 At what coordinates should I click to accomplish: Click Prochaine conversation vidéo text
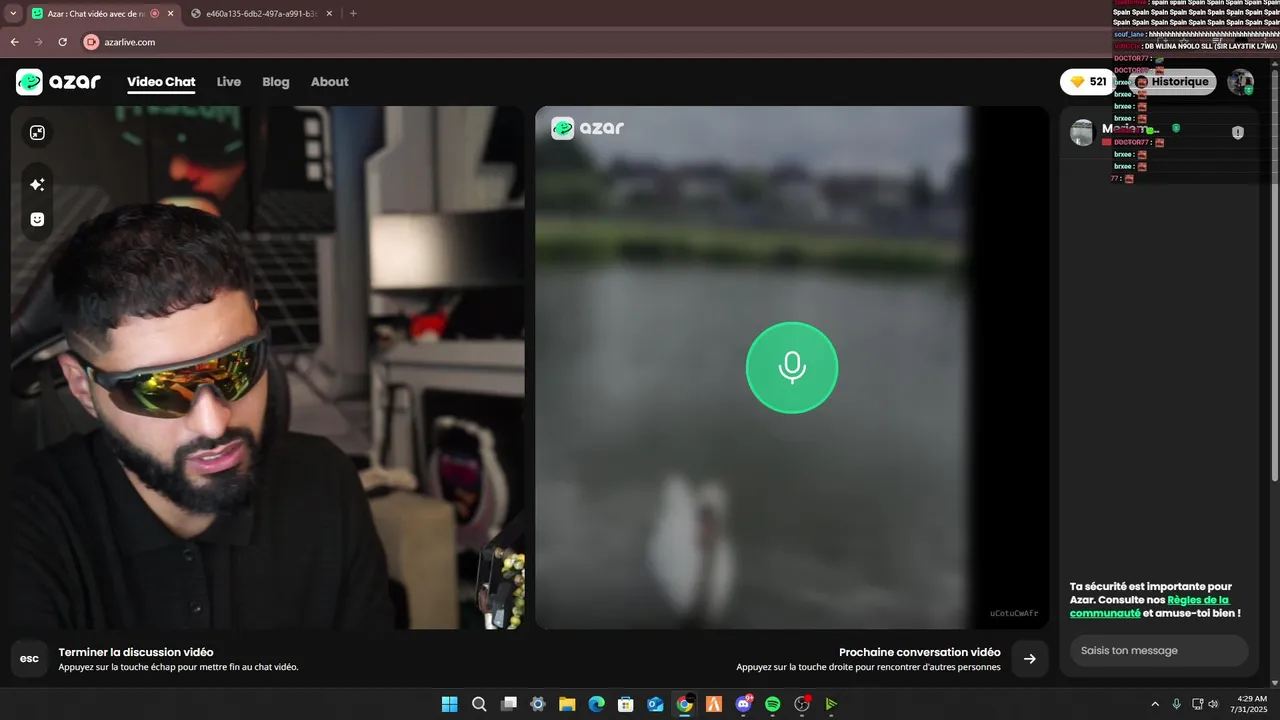coord(920,652)
